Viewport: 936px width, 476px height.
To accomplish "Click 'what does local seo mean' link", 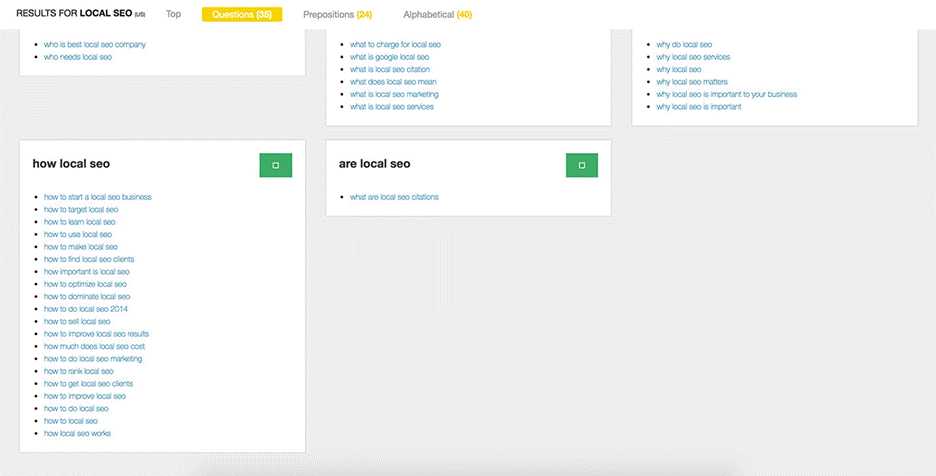I will point(392,82).
